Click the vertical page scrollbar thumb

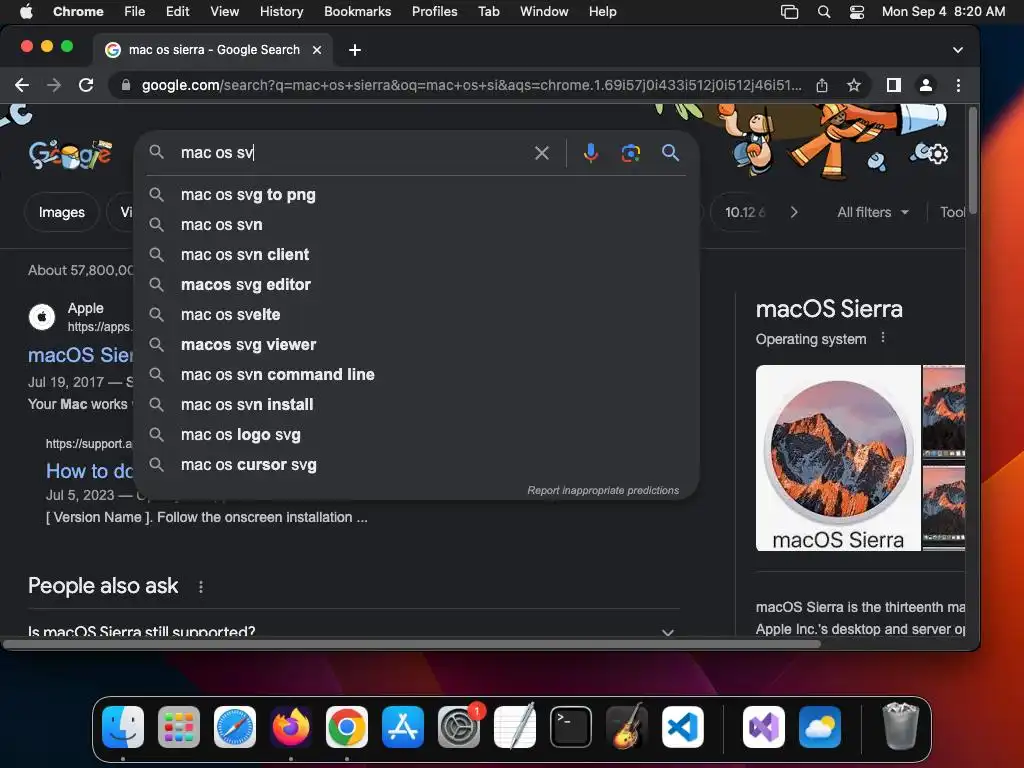(x=972, y=161)
